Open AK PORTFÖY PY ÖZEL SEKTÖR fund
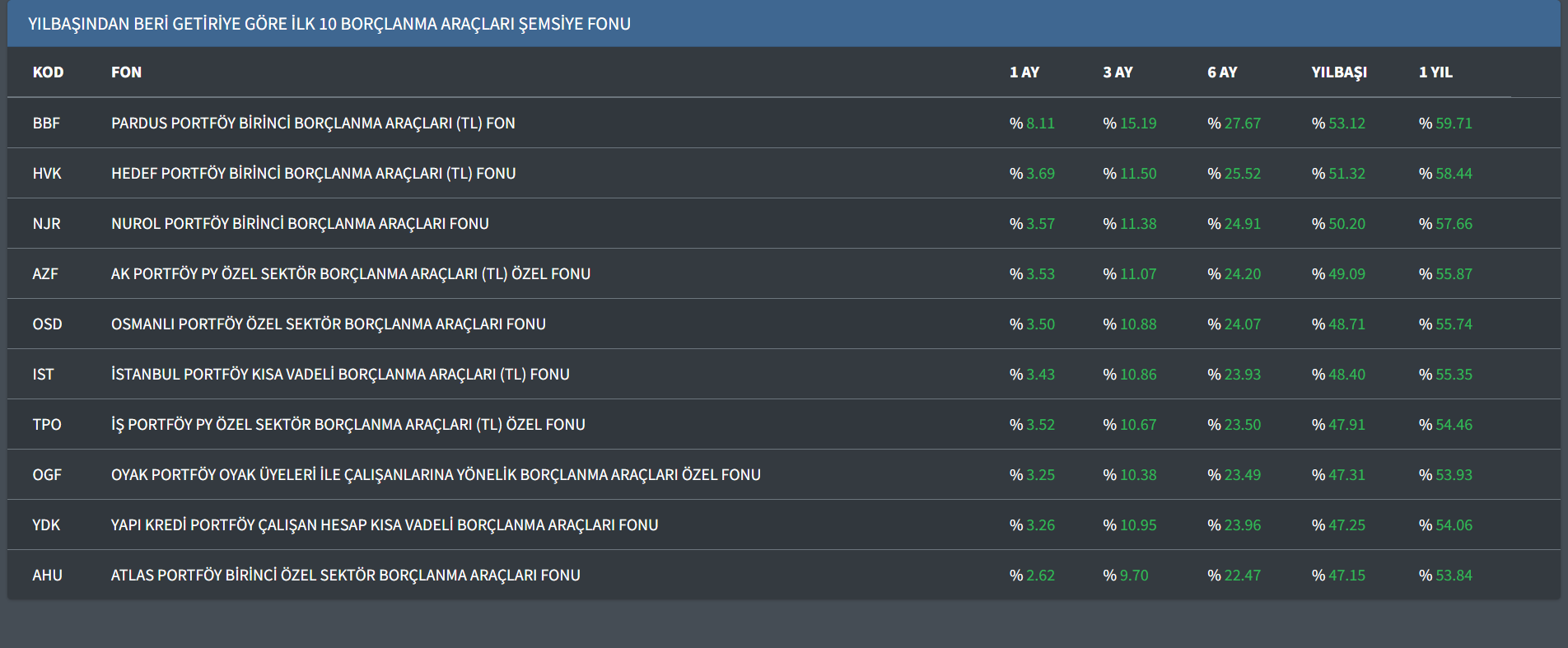 click(x=351, y=274)
